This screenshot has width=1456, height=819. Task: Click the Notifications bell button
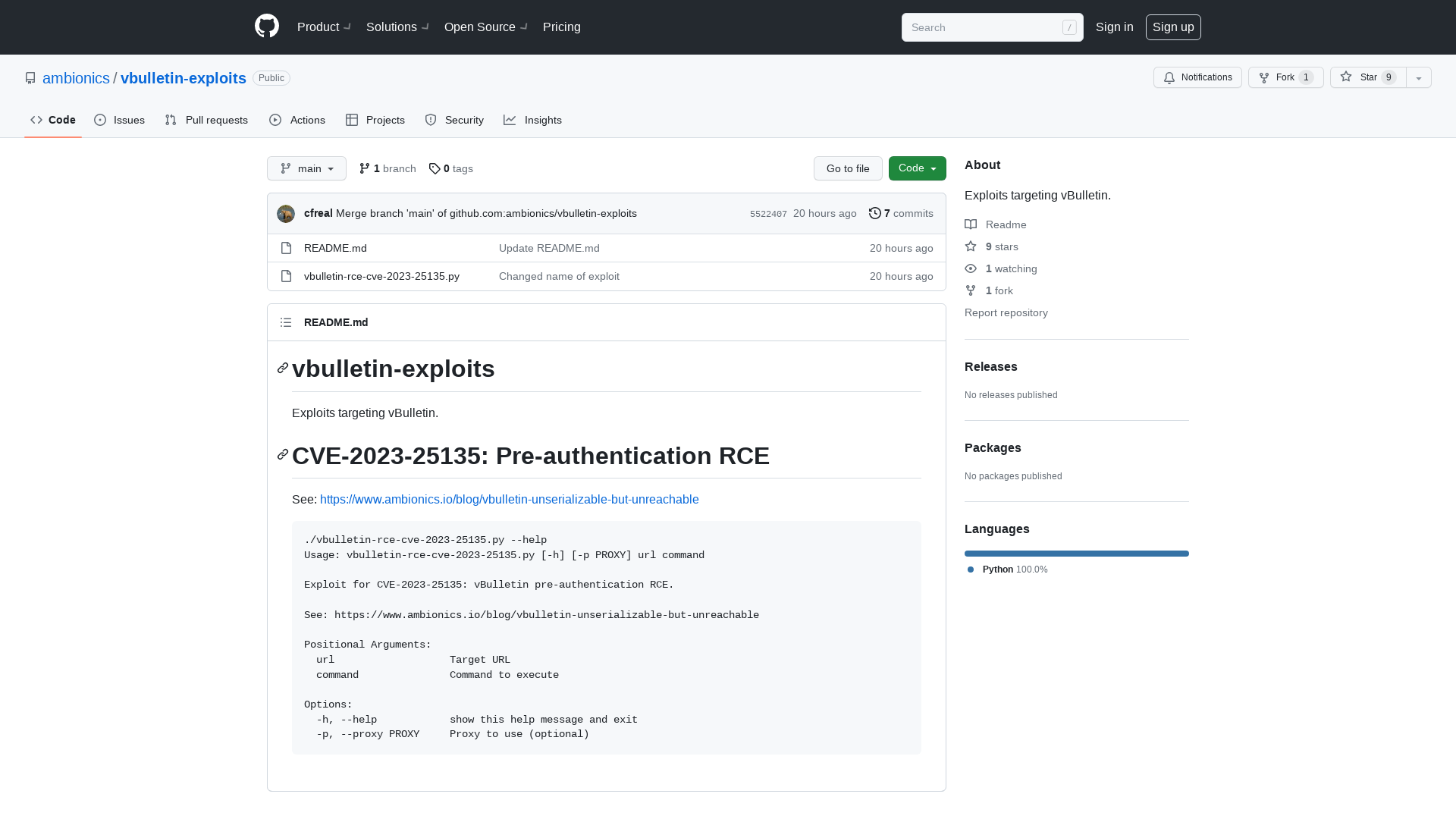tap(1197, 77)
